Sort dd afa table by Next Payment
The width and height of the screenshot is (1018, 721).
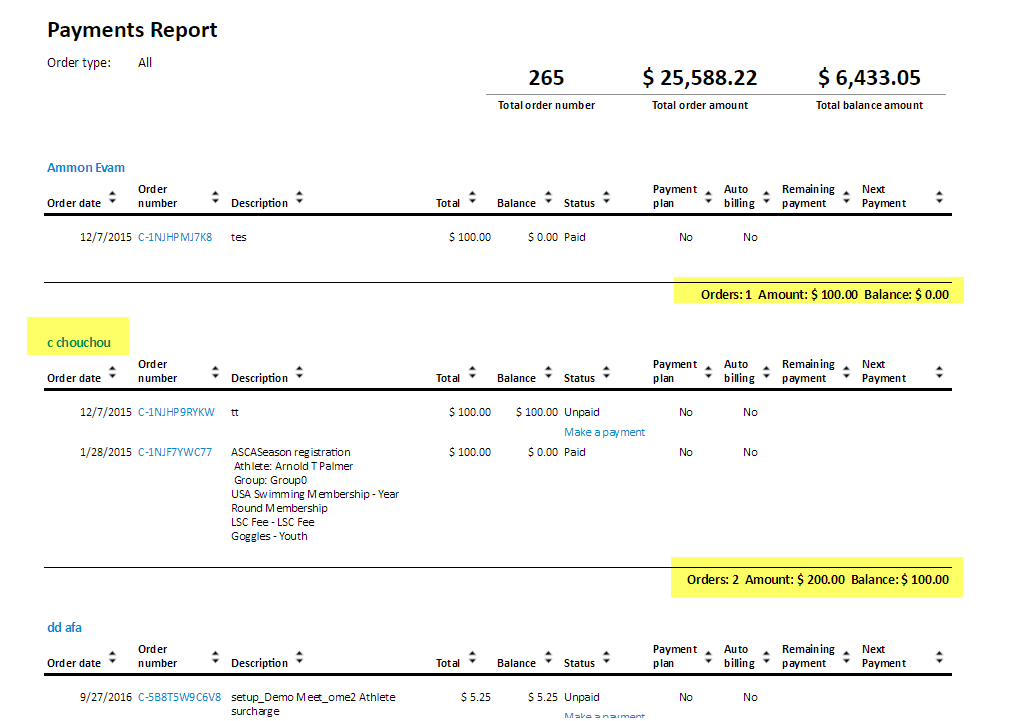click(x=939, y=657)
